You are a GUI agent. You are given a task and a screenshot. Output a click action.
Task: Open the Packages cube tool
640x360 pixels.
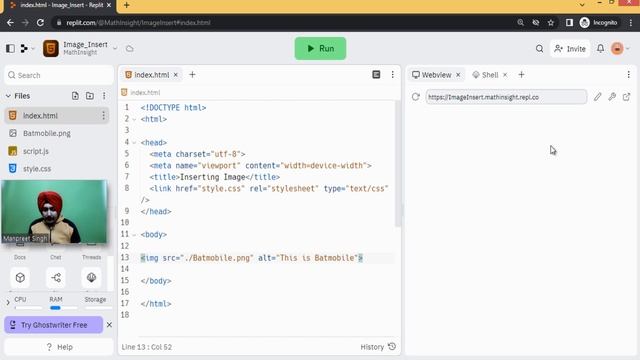tap(20, 278)
